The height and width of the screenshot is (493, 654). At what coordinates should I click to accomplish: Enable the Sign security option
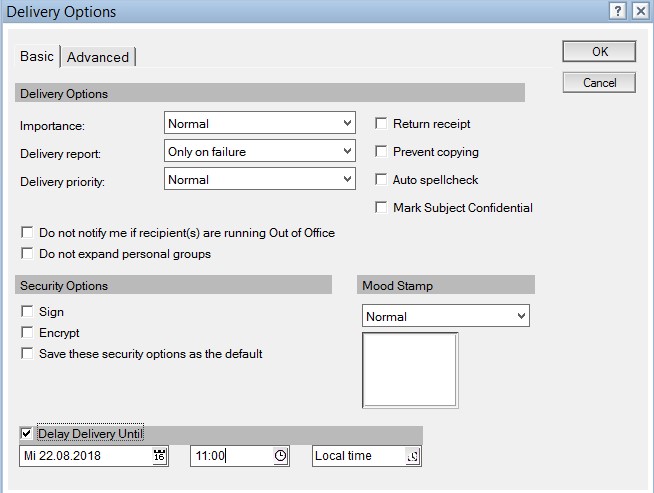click(x=27, y=312)
